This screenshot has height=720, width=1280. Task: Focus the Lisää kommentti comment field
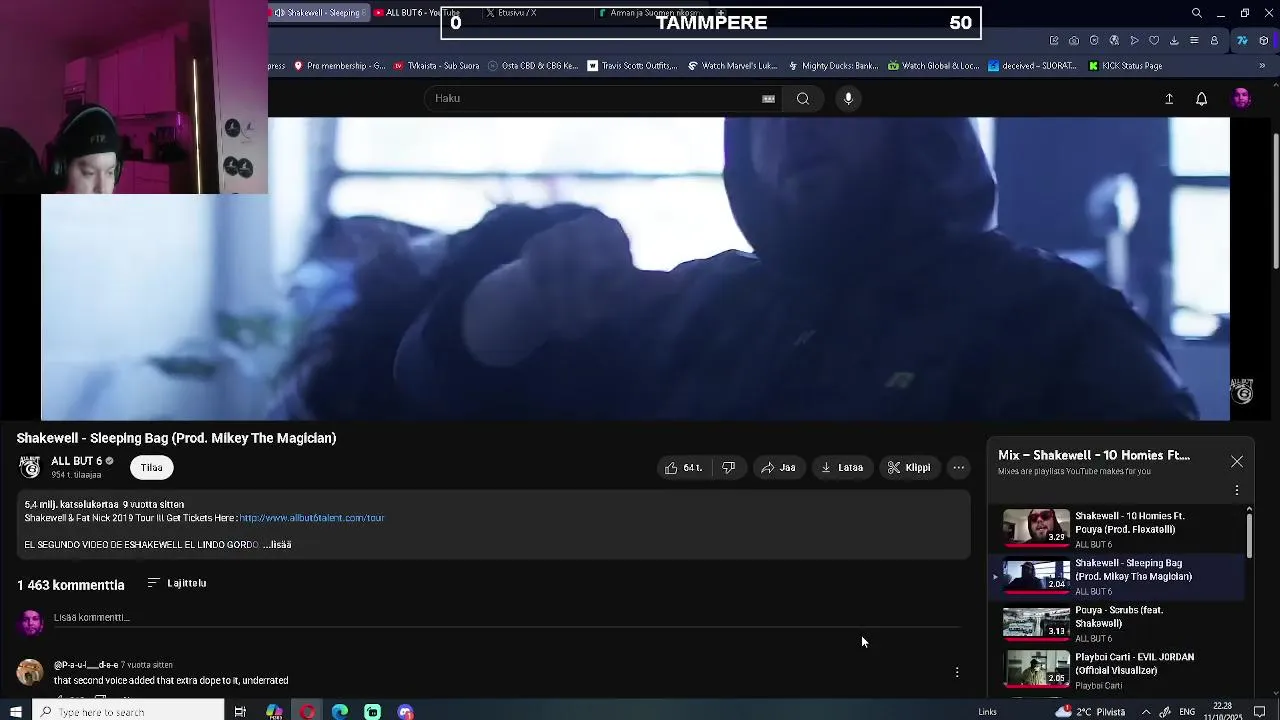coord(506,618)
